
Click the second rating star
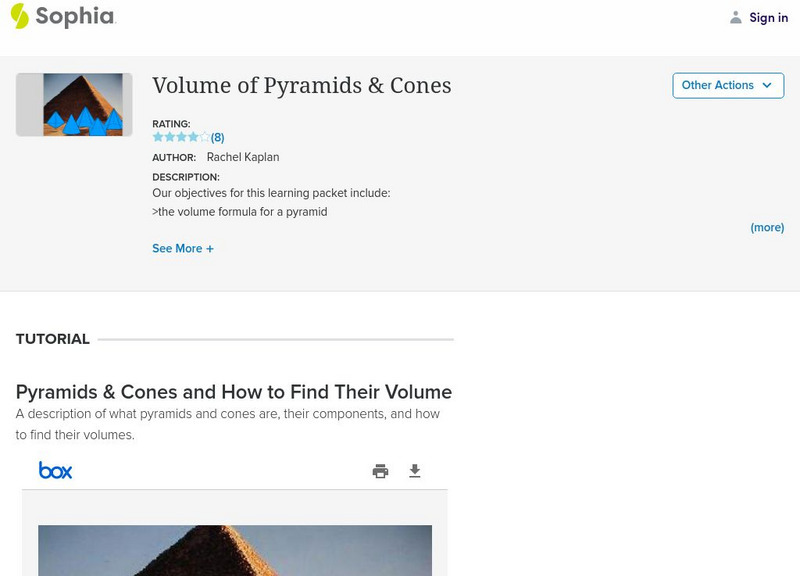[170, 137]
